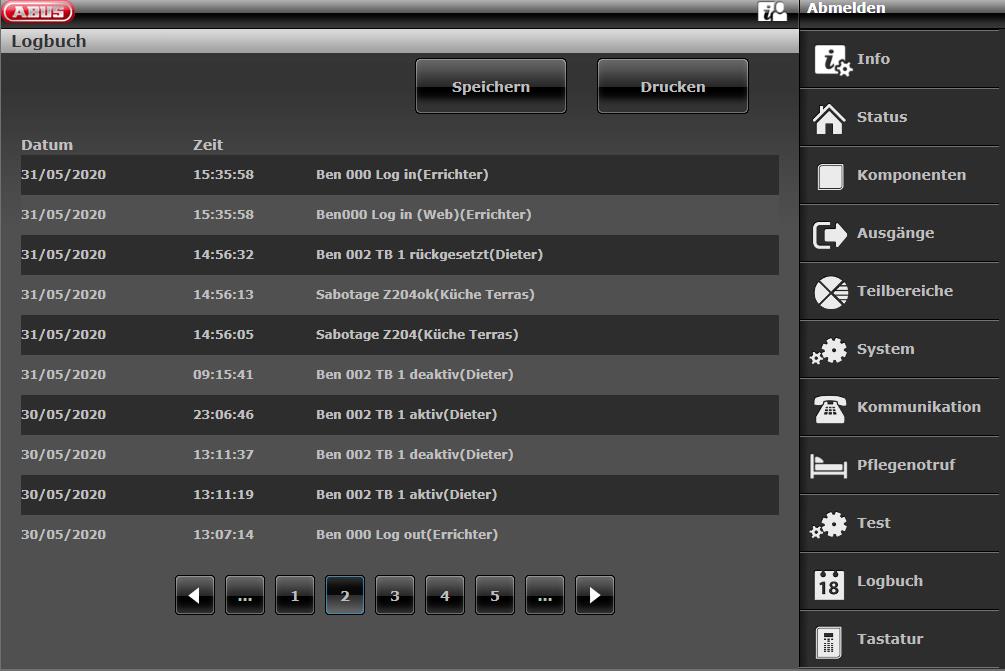Click the Teilbereiche pie icon

pyautogui.click(x=830, y=293)
